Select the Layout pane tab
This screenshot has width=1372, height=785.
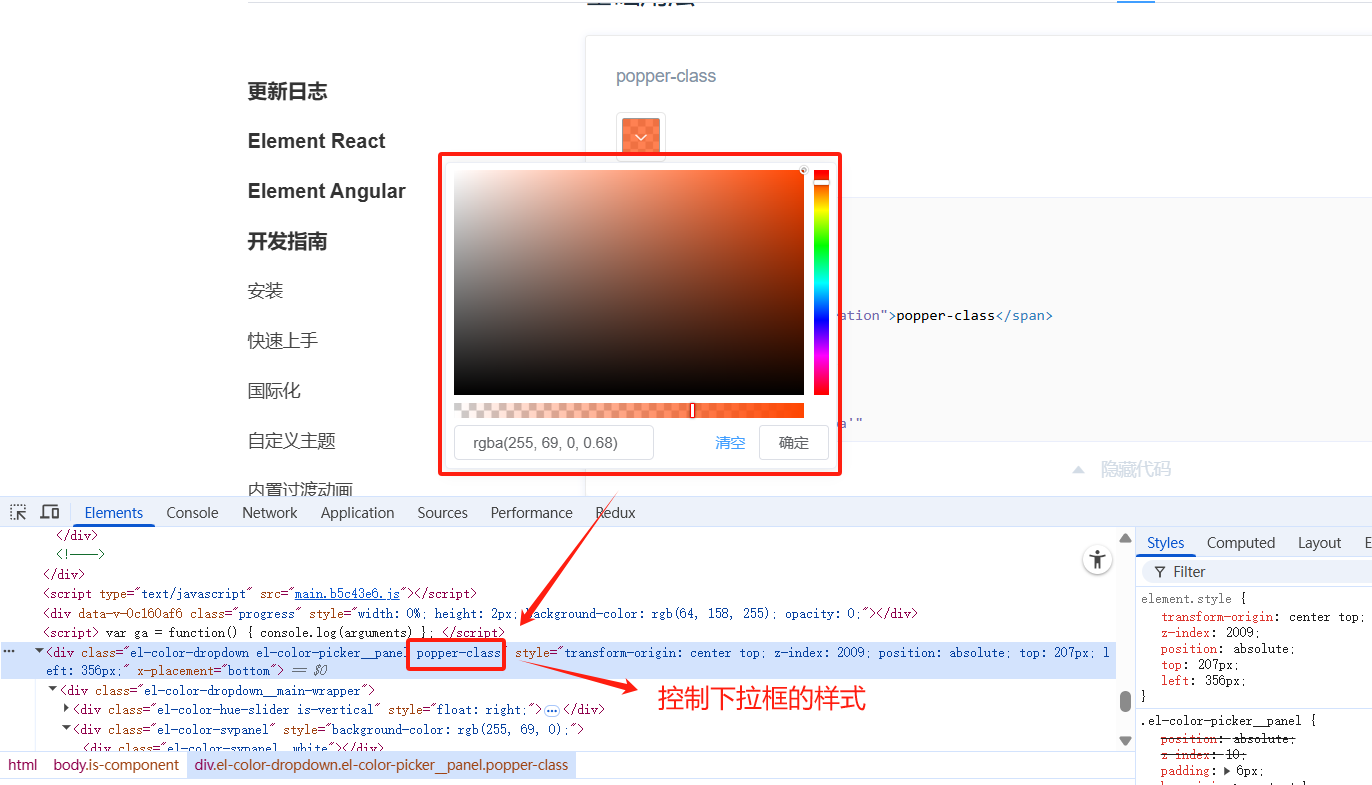[x=1319, y=543]
